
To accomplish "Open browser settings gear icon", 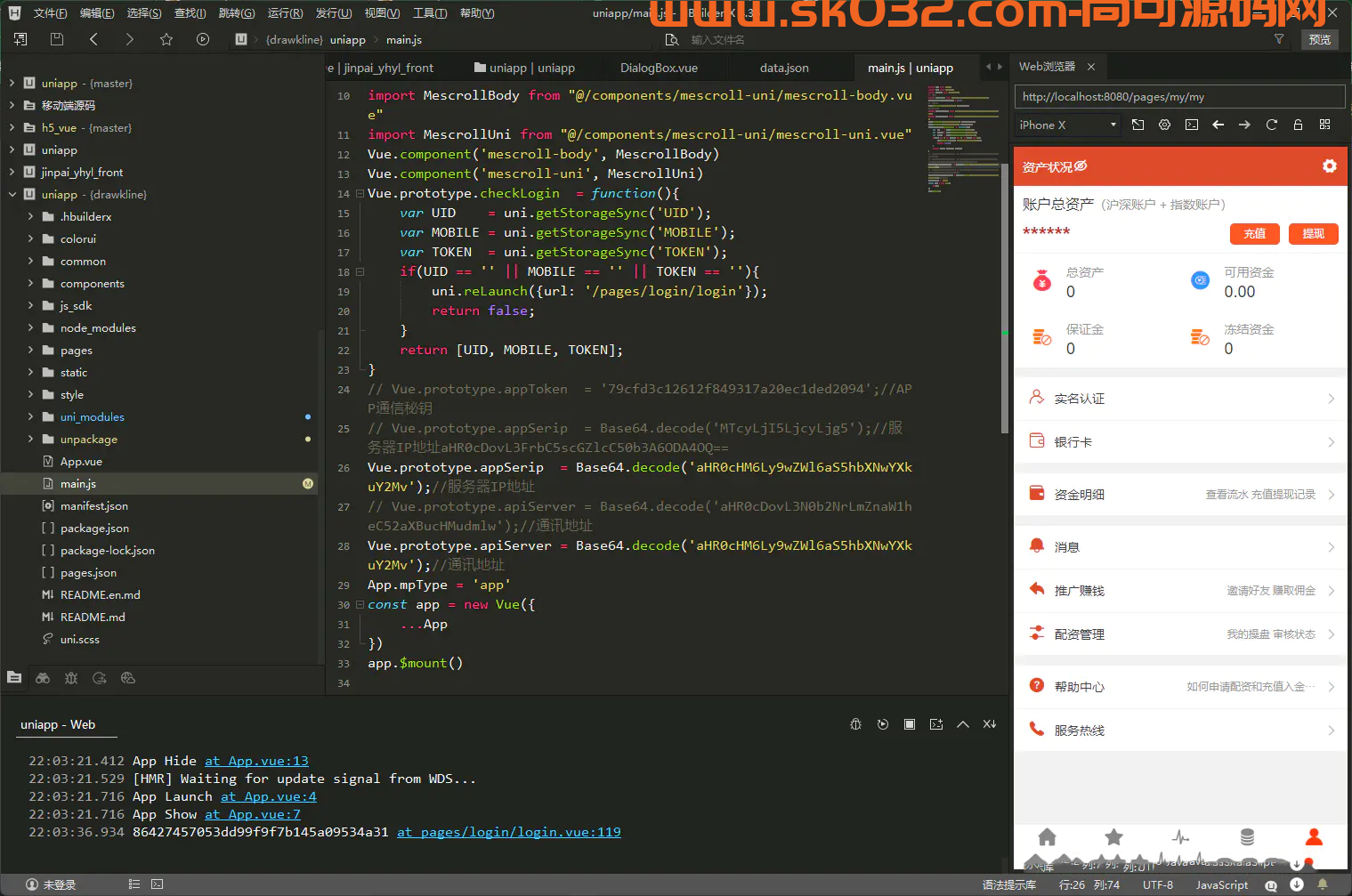I will (x=1164, y=125).
